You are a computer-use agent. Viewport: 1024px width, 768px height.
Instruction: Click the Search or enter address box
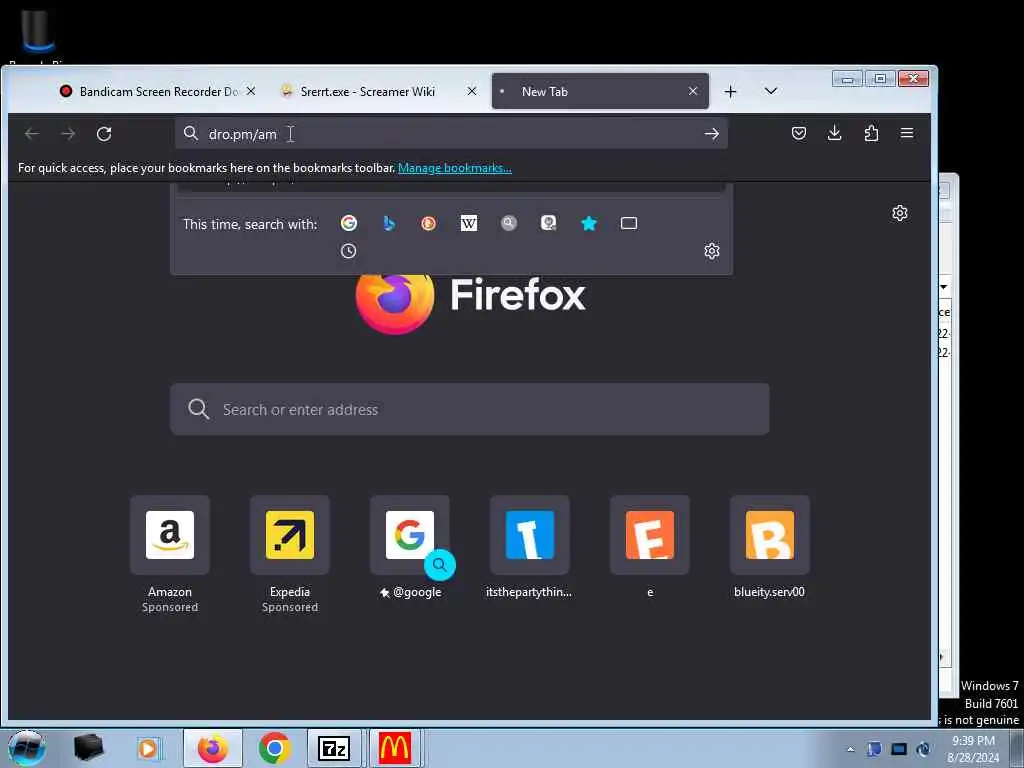(x=470, y=409)
